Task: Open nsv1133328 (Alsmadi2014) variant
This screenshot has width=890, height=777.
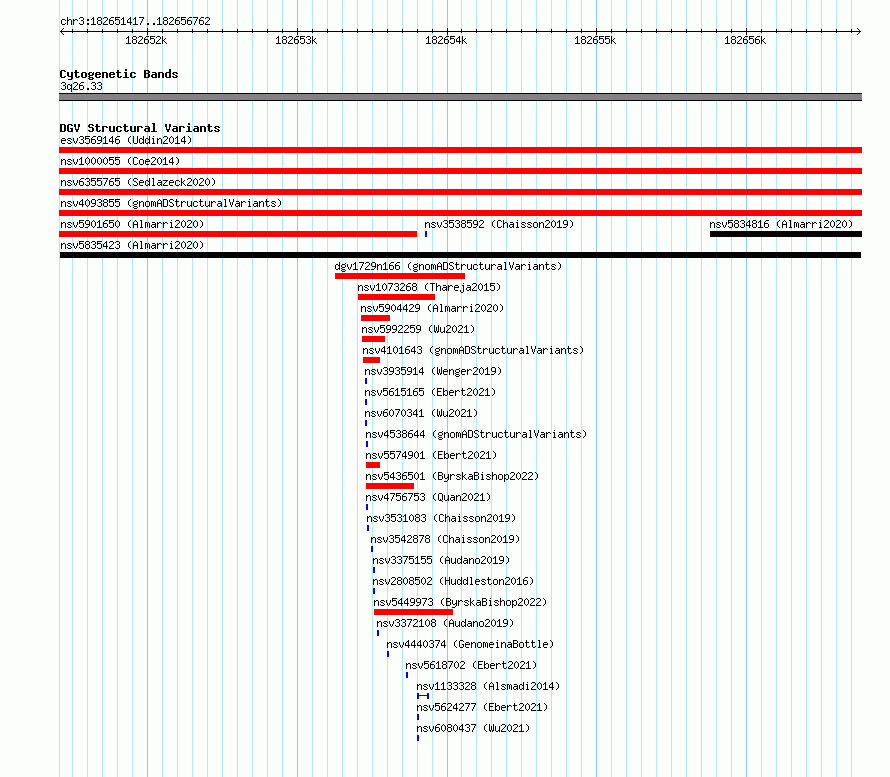Action: 488,686
